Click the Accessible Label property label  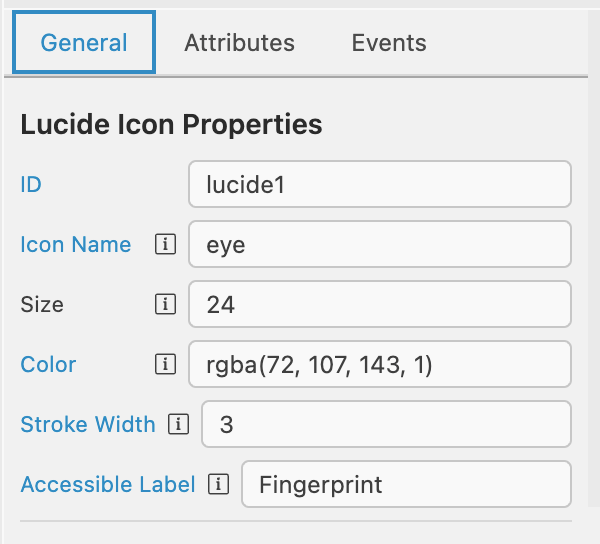108,484
